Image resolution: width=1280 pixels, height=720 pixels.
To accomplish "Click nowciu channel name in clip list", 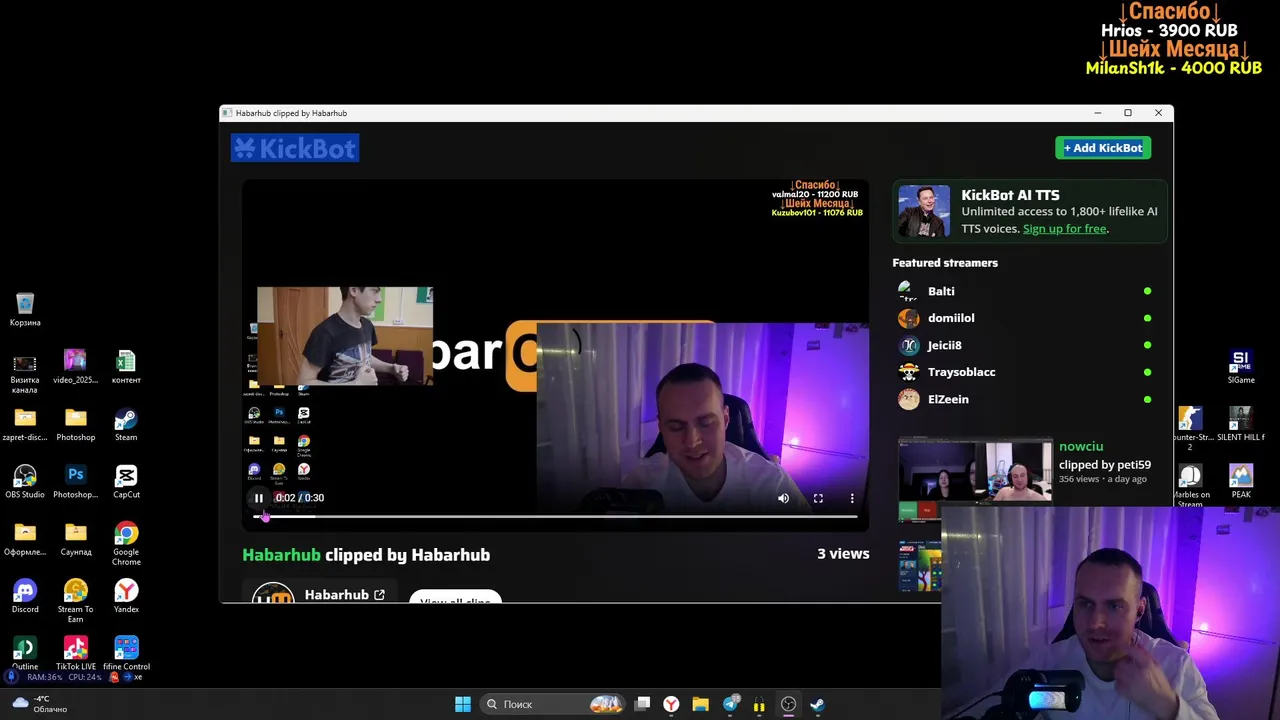I will [x=1081, y=446].
